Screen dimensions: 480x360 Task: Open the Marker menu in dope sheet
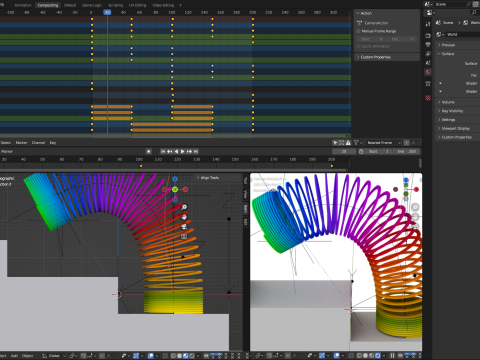coord(21,143)
